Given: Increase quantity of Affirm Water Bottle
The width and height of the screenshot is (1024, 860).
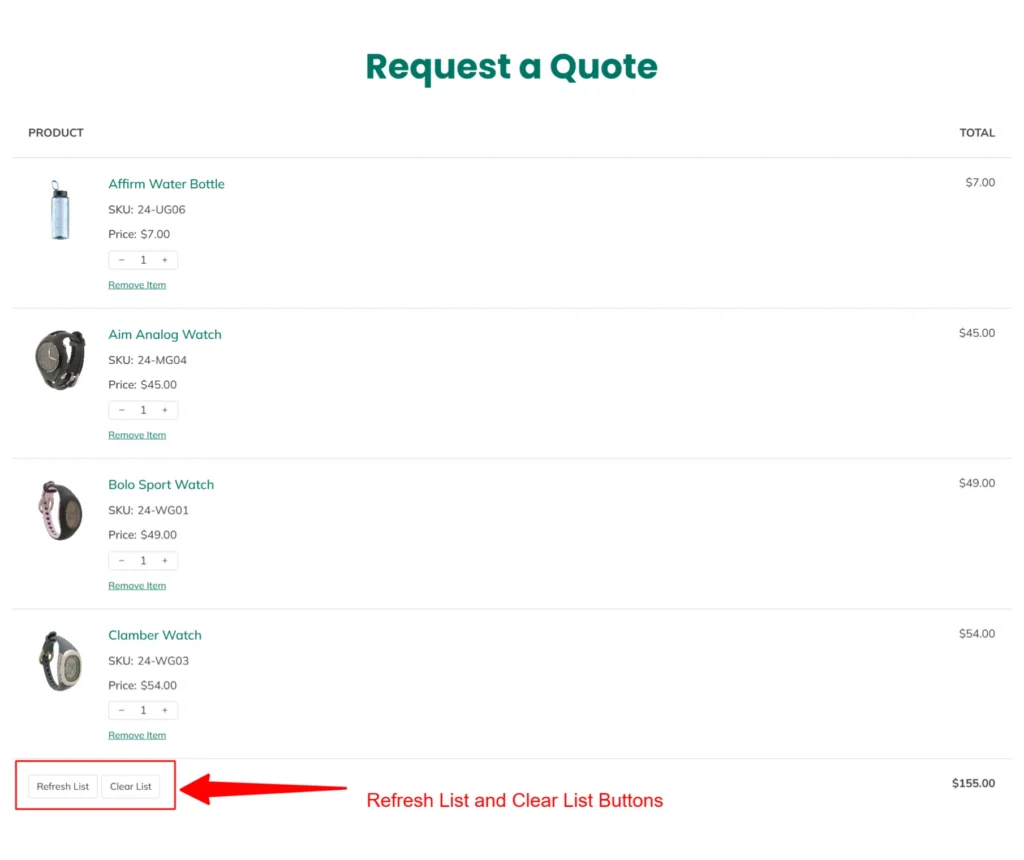Looking at the screenshot, I should coord(165,259).
